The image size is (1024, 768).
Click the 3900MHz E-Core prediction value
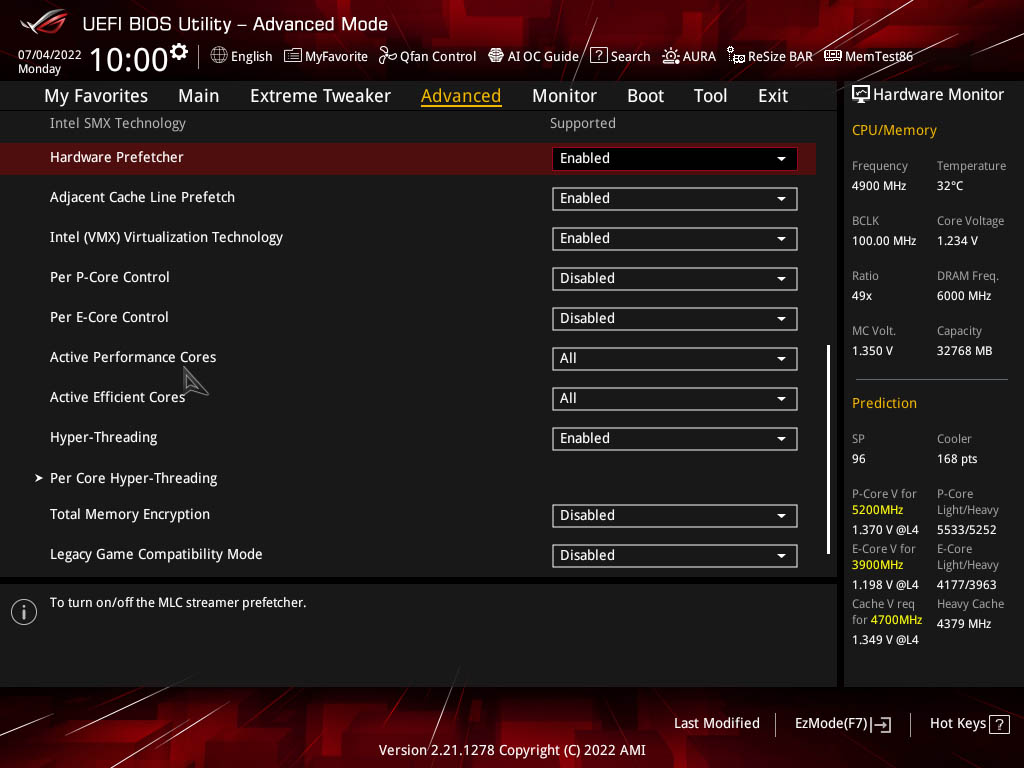click(x=877, y=565)
